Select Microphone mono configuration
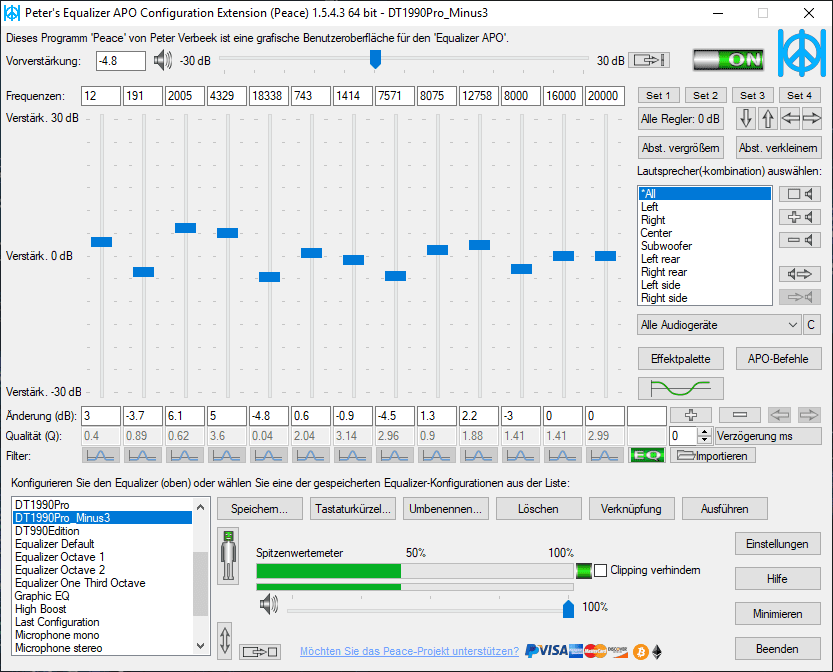 (x=103, y=635)
